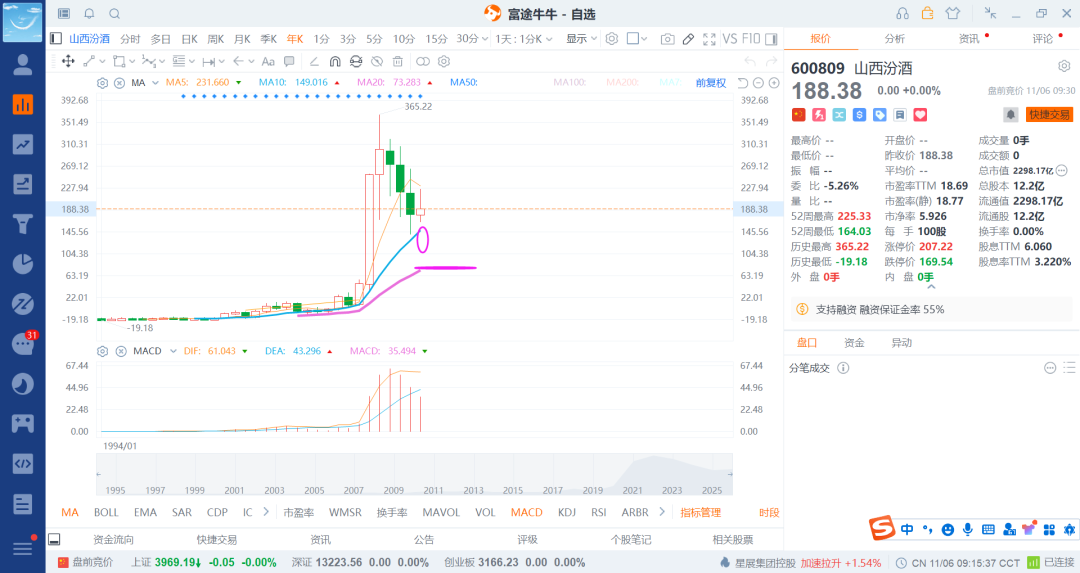Image resolution: width=1080 pixels, height=573 pixels.
Task: Click the chart settings gear near 显示
Action: [x=612, y=39]
